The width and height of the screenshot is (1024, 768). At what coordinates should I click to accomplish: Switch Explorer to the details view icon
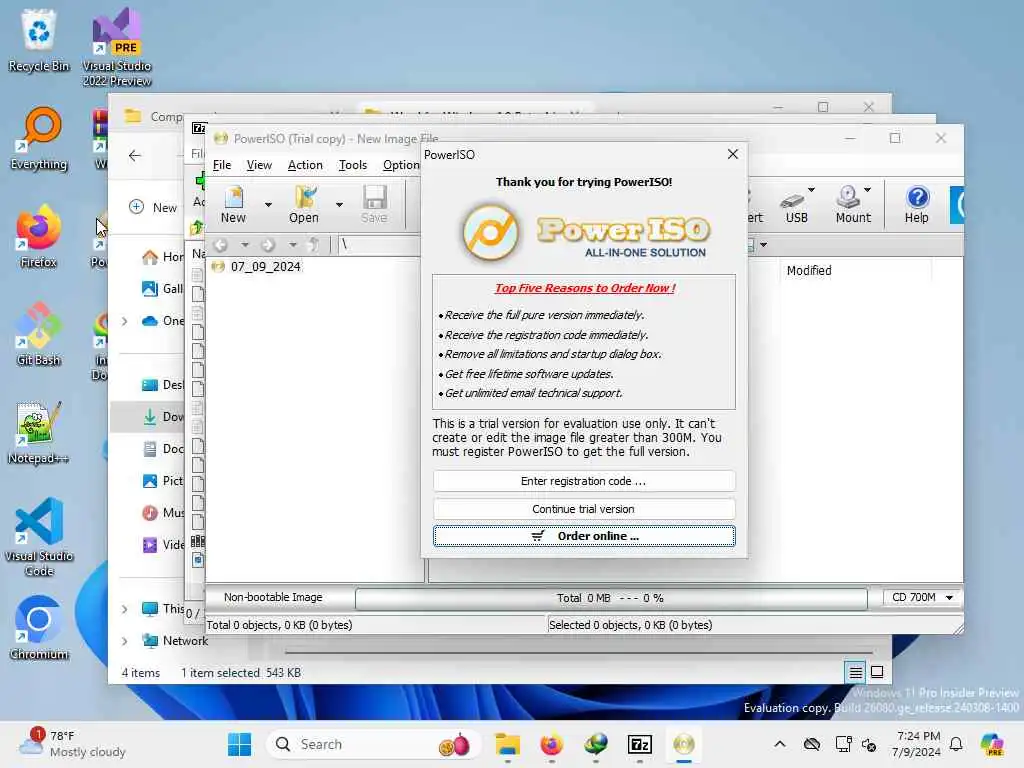(856, 672)
